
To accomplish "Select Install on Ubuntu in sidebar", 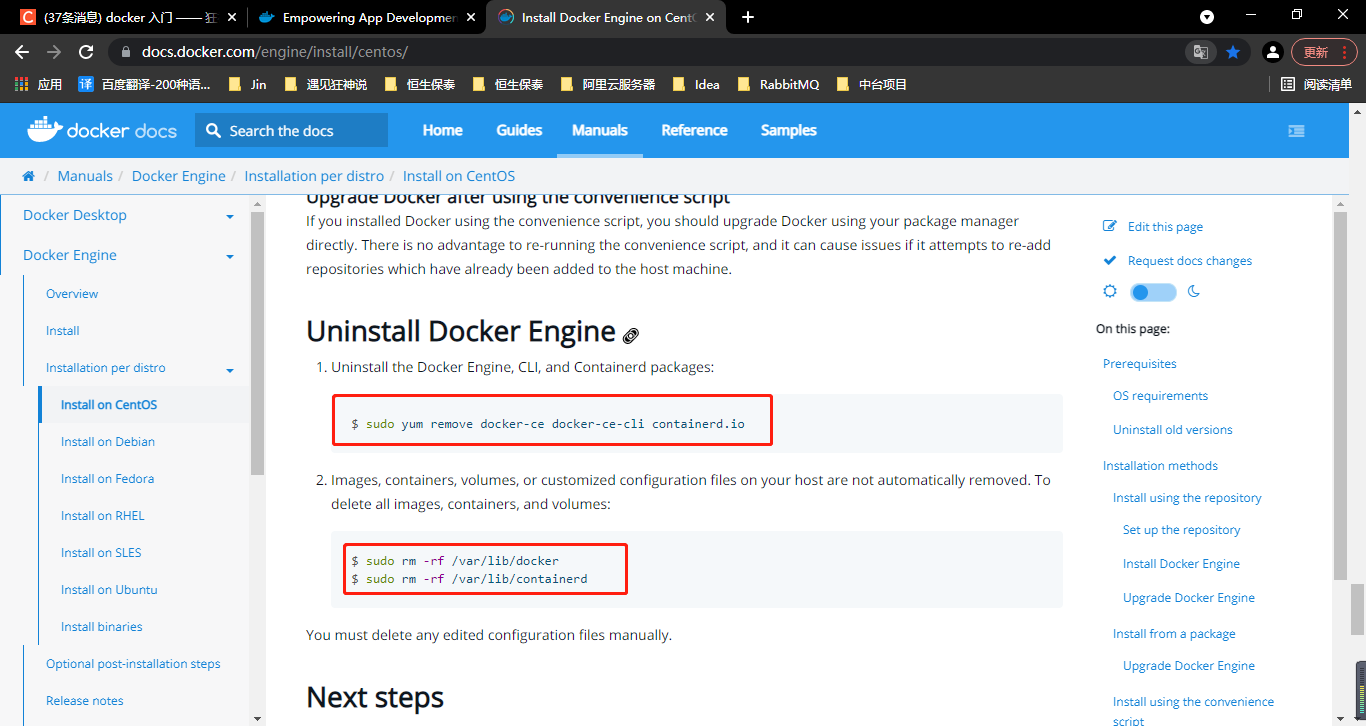I will pyautogui.click(x=109, y=590).
